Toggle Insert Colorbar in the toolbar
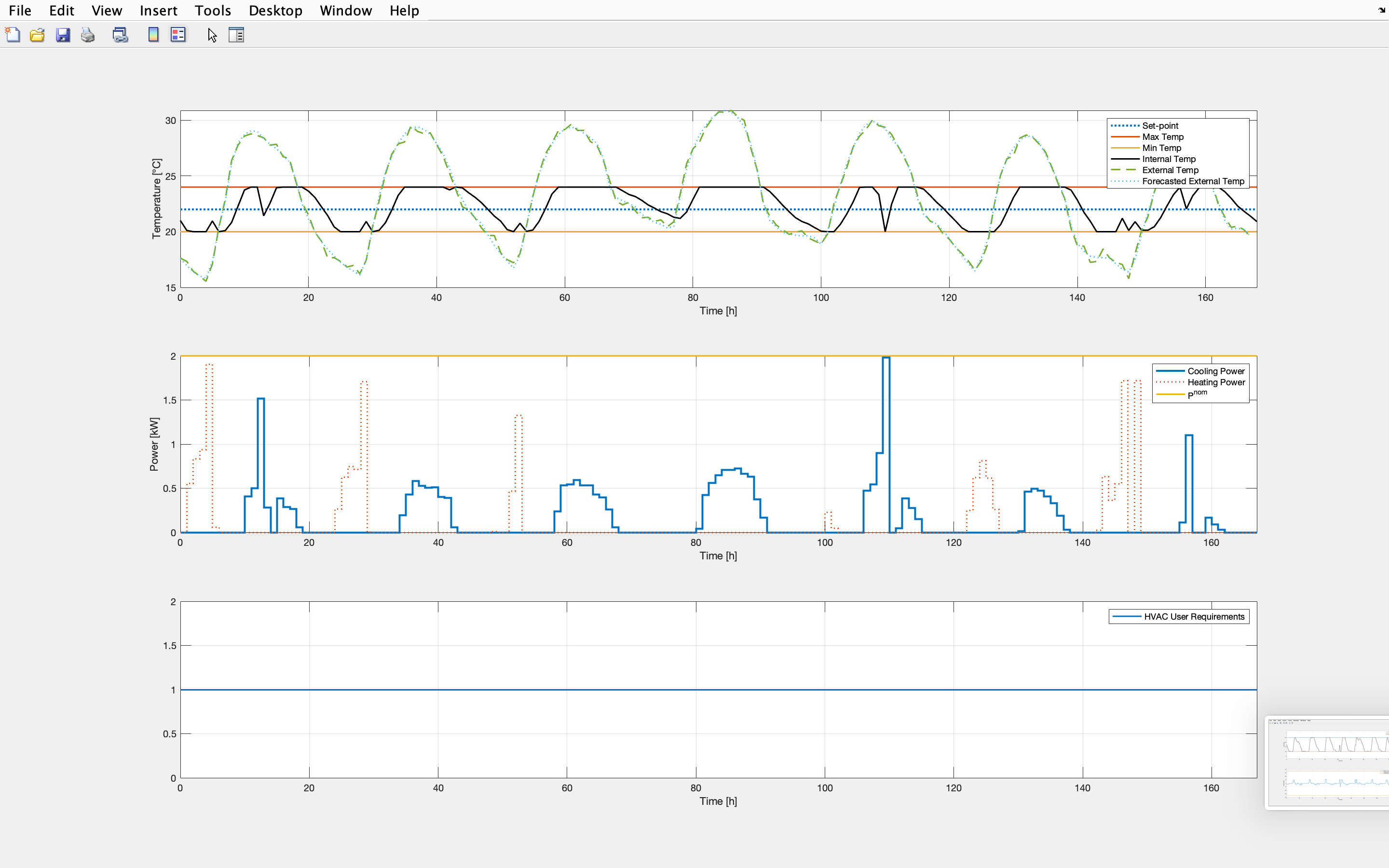 pos(153,35)
